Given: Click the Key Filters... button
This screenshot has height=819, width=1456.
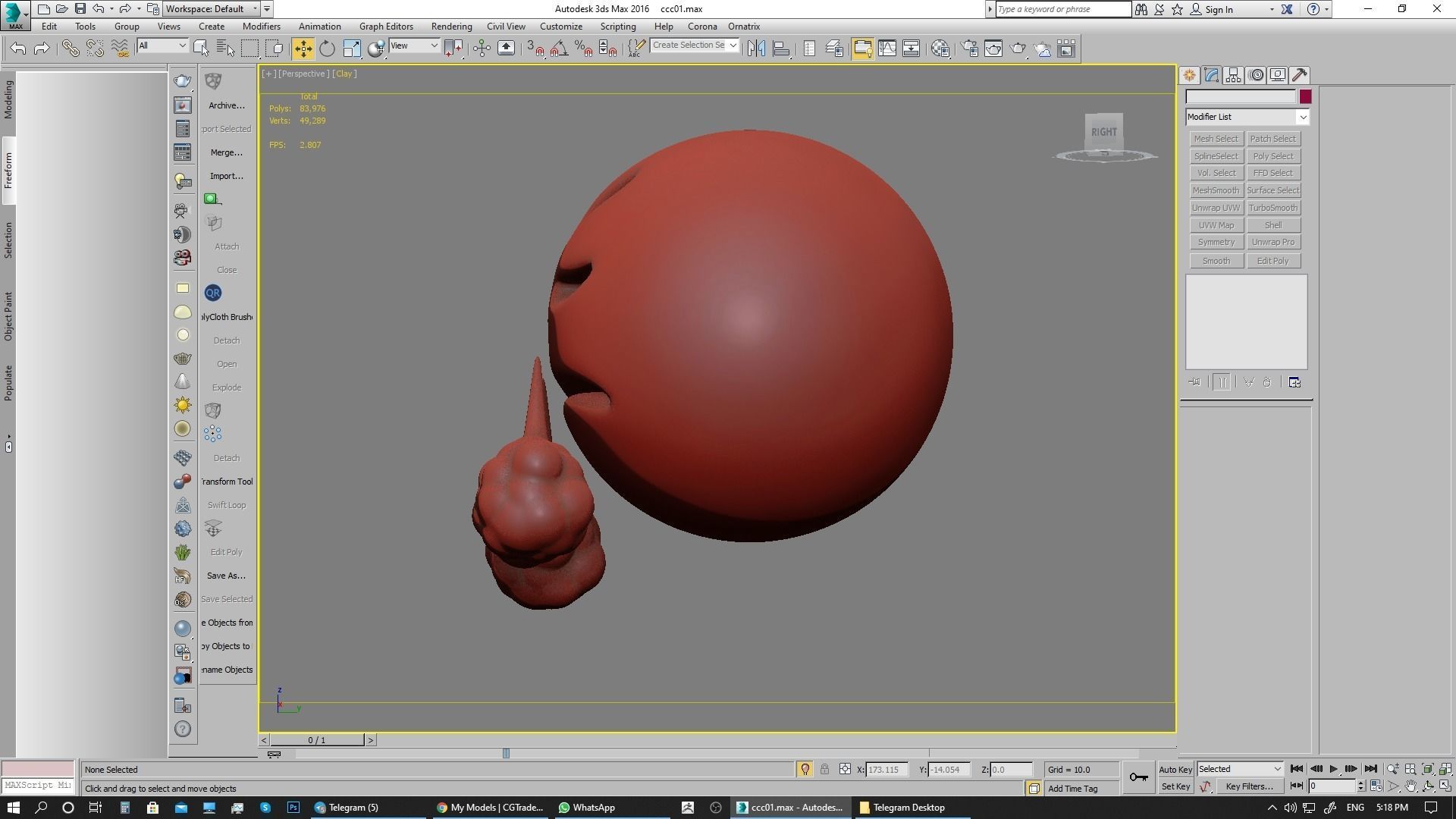Looking at the screenshot, I should (x=1249, y=786).
